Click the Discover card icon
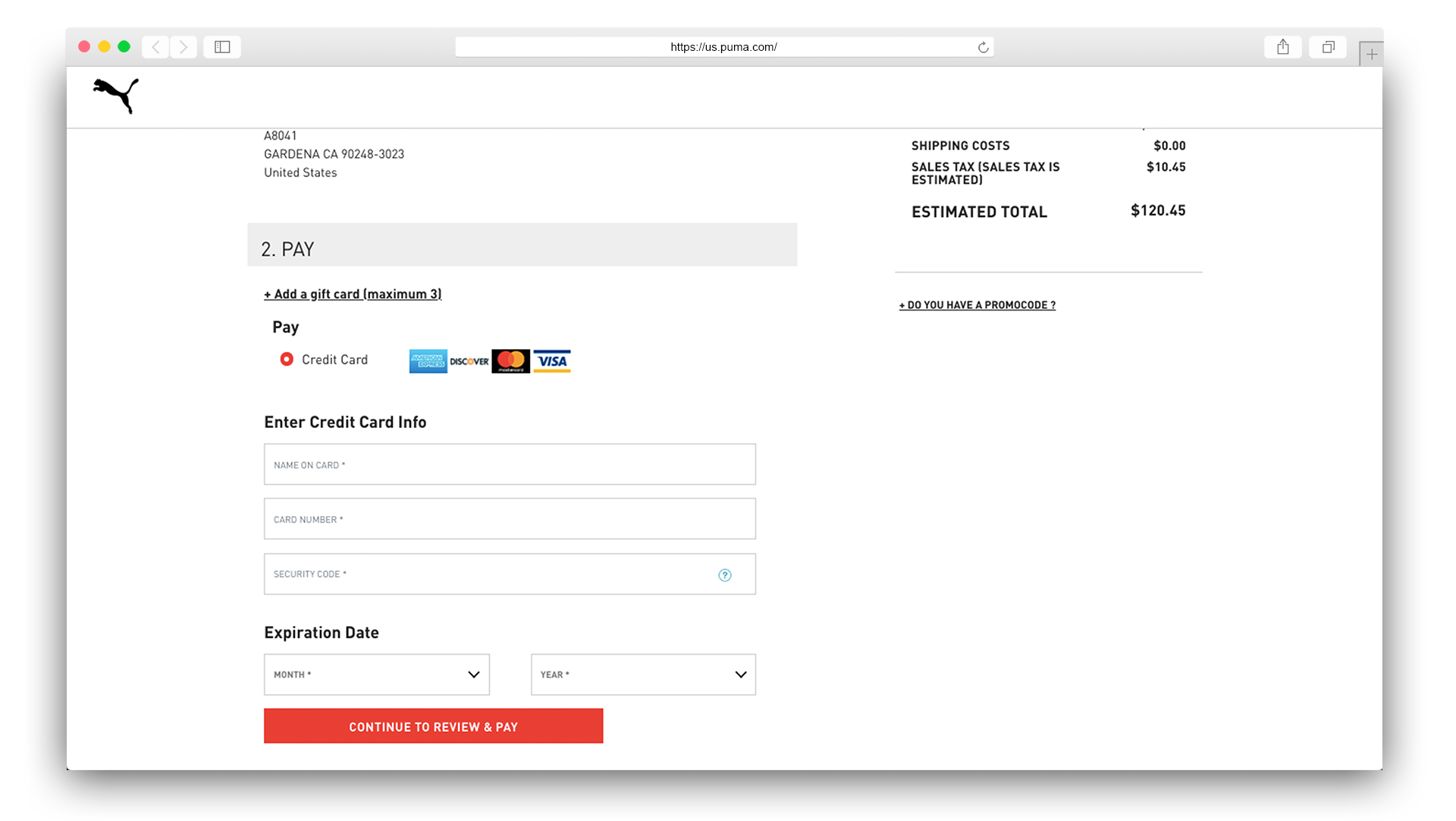Screen dimensions: 1456x821 (469, 361)
